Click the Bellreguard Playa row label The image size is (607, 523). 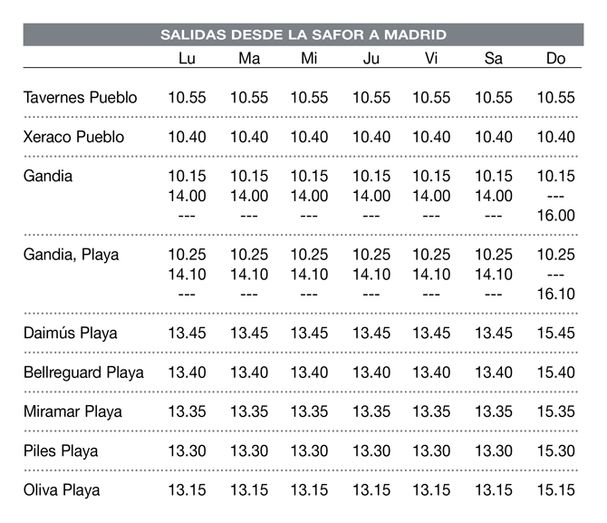83,372
